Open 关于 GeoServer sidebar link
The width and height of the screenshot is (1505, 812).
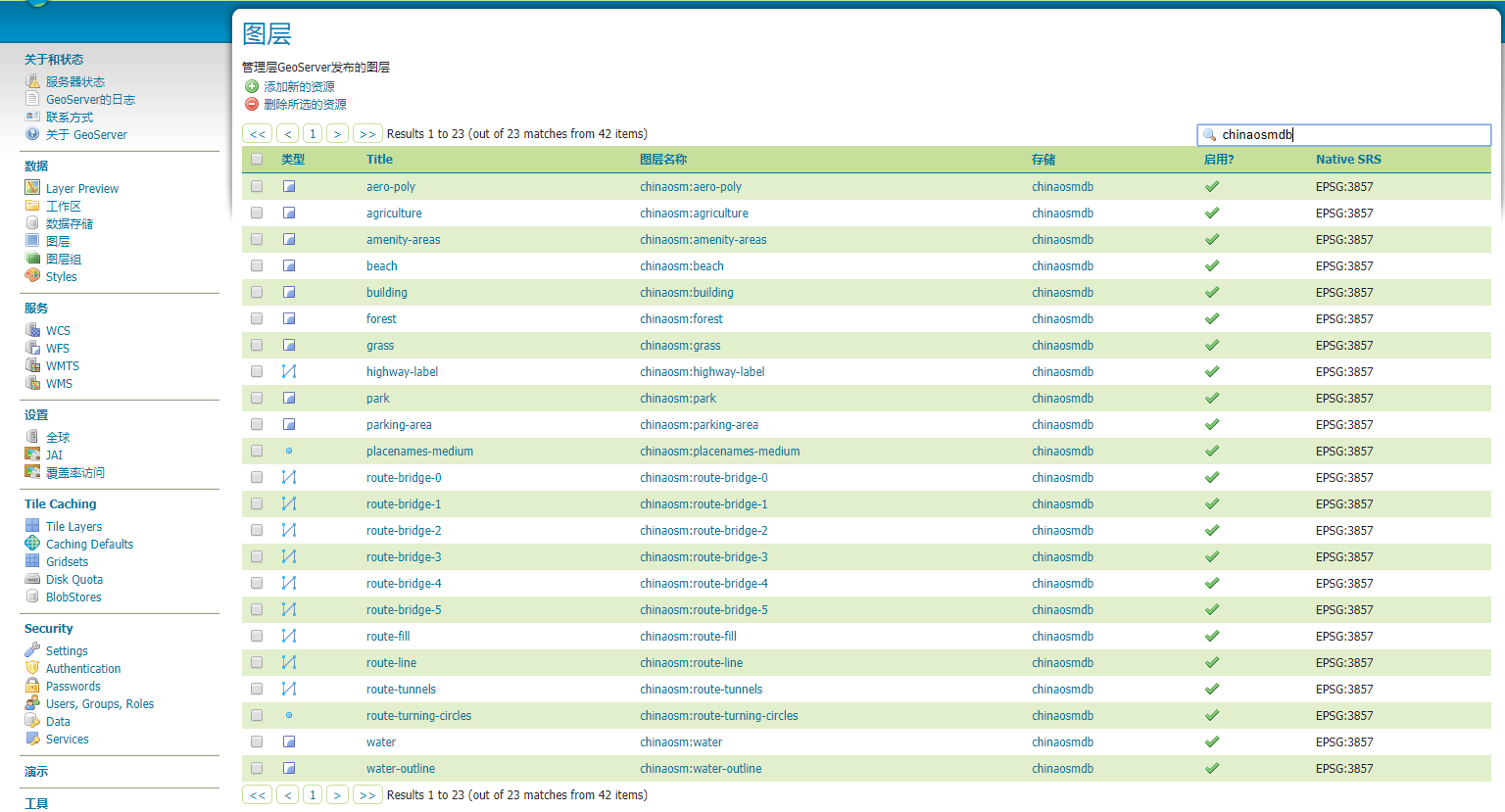(86, 134)
